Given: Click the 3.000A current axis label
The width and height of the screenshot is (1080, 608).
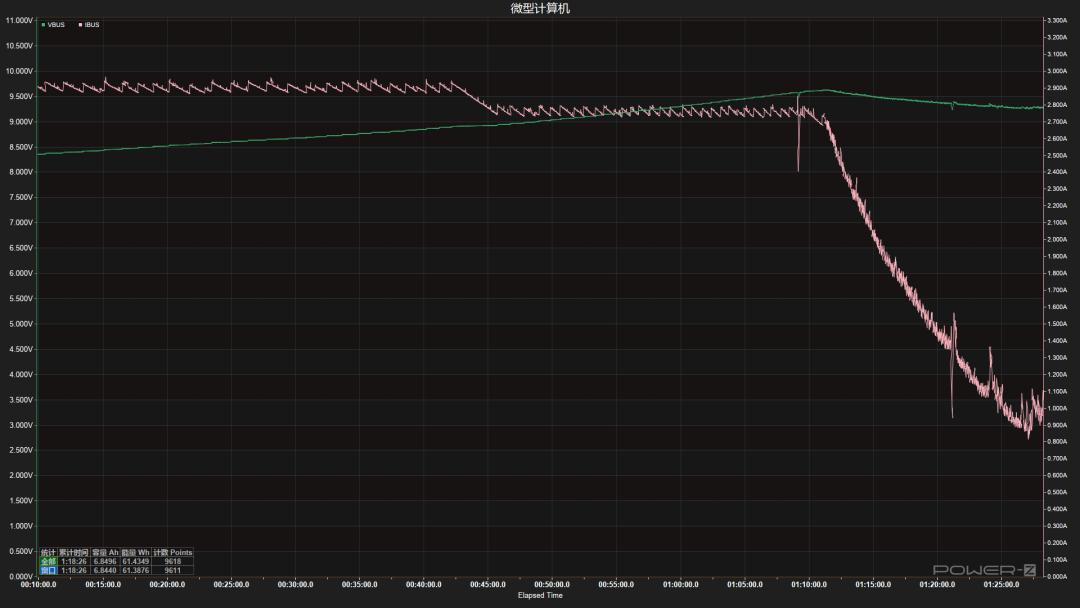Looking at the screenshot, I should [x=1059, y=71].
